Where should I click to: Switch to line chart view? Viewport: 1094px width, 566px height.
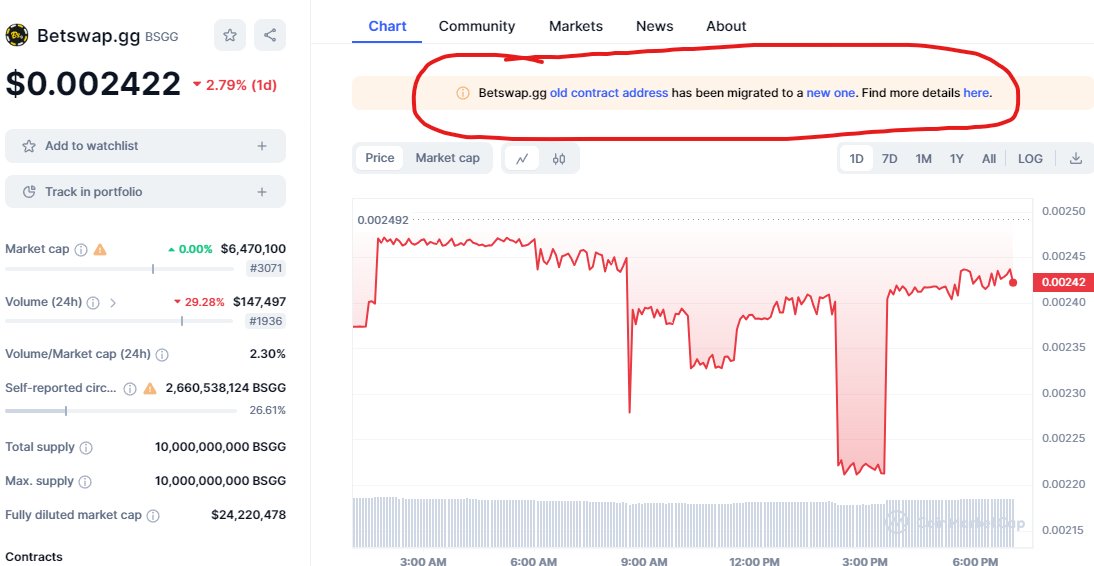pyautogui.click(x=522, y=158)
